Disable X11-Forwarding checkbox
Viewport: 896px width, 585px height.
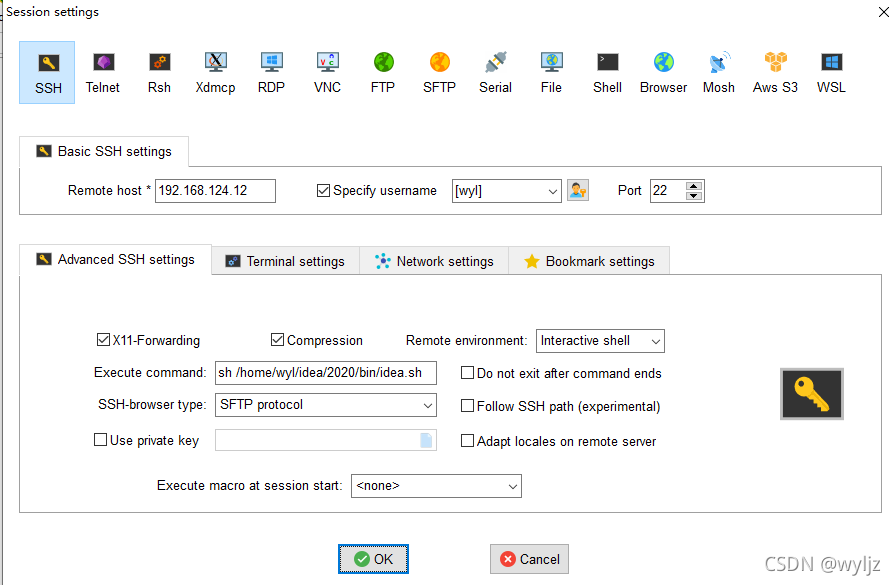pyautogui.click(x=103, y=340)
